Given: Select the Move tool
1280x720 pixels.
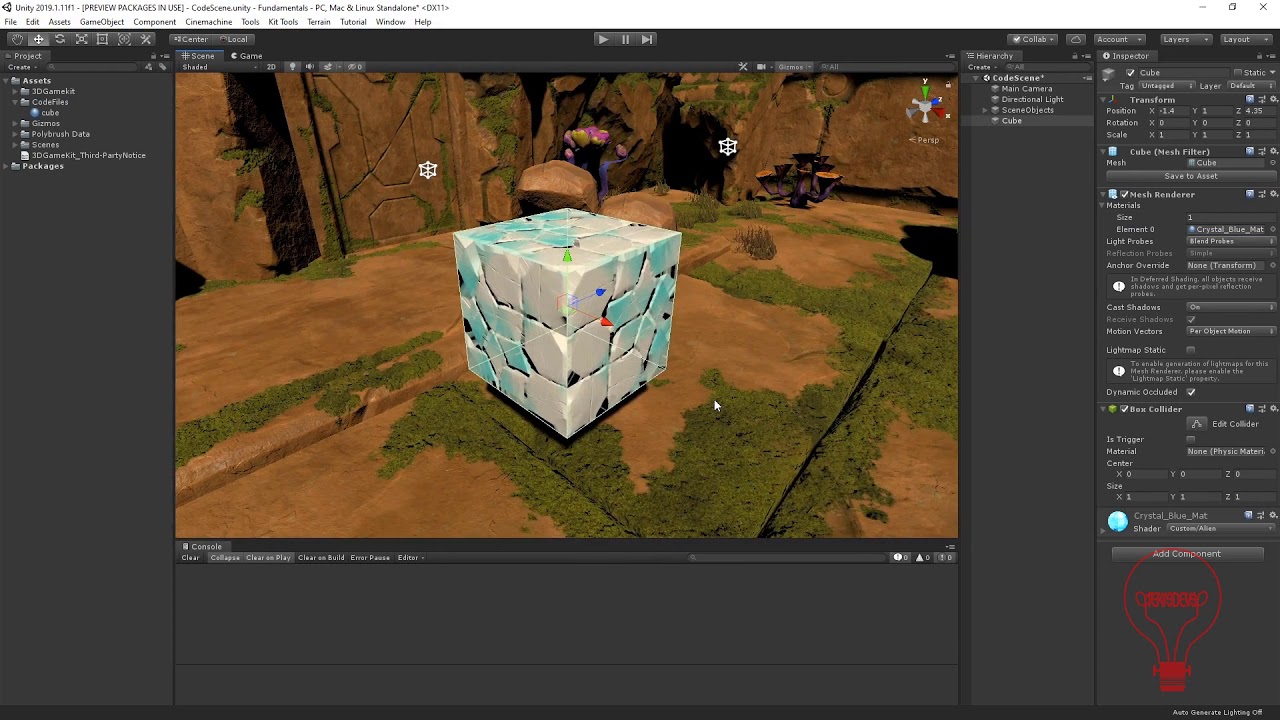Looking at the screenshot, I should click(38, 39).
